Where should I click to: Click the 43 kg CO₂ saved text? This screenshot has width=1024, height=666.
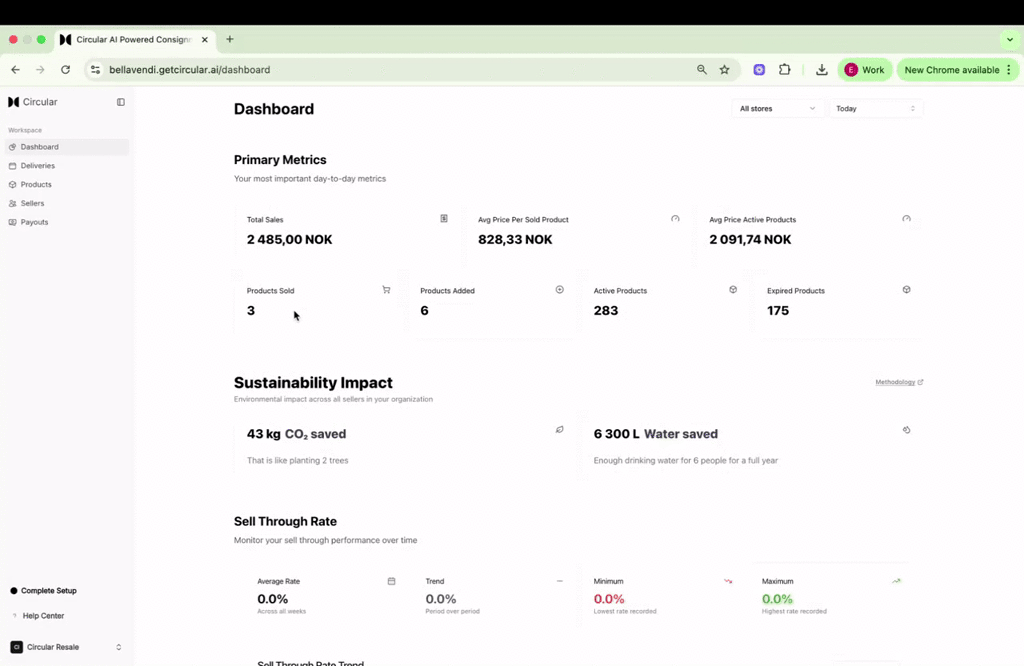(296, 434)
